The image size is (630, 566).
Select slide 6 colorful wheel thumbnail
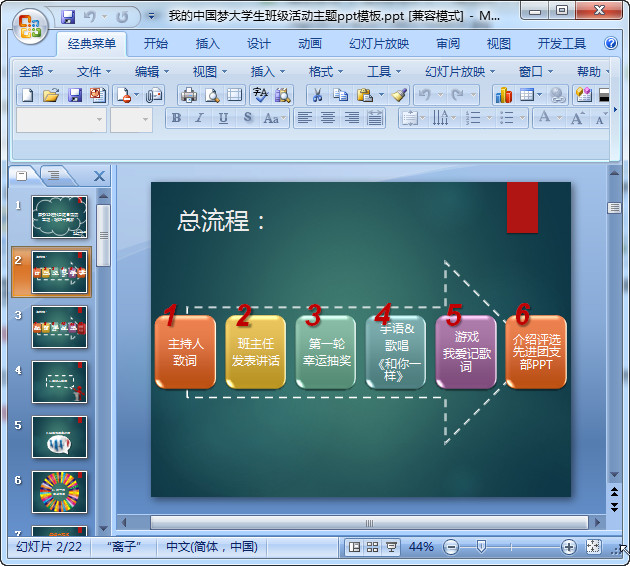59,492
